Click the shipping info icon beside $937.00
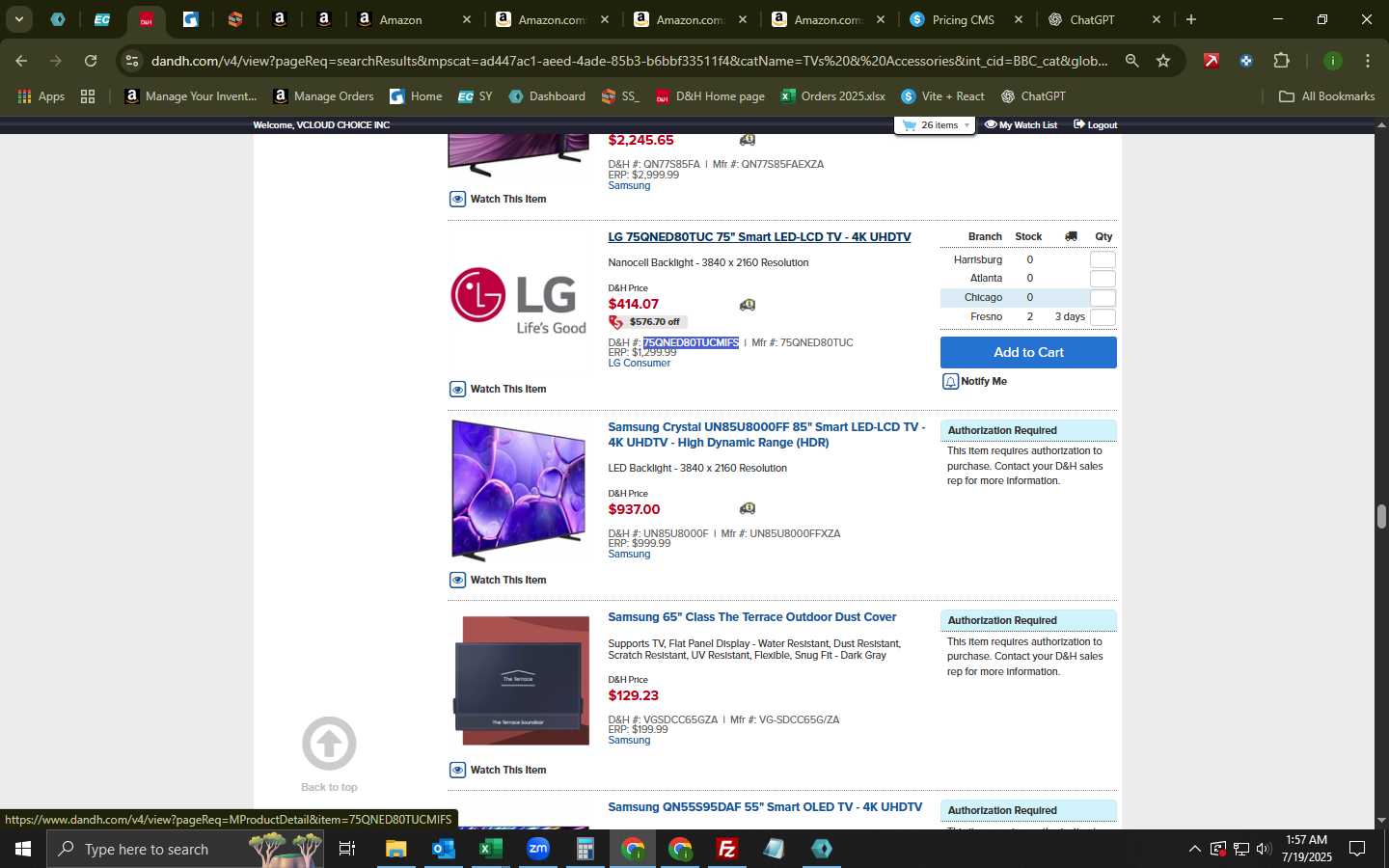Image resolution: width=1389 pixels, height=868 pixels. pyautogui.click(x=747, y=508)
